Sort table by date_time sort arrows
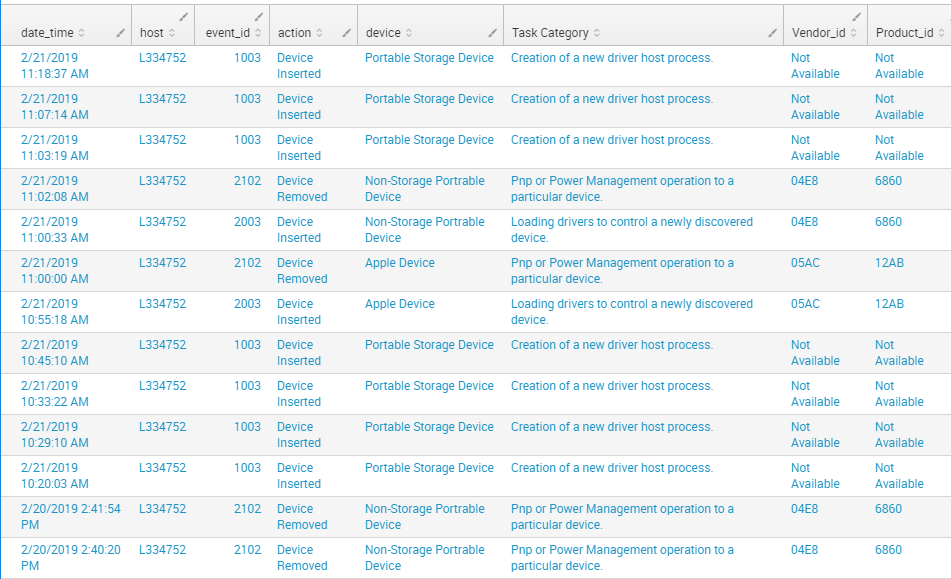 (81, 33)
